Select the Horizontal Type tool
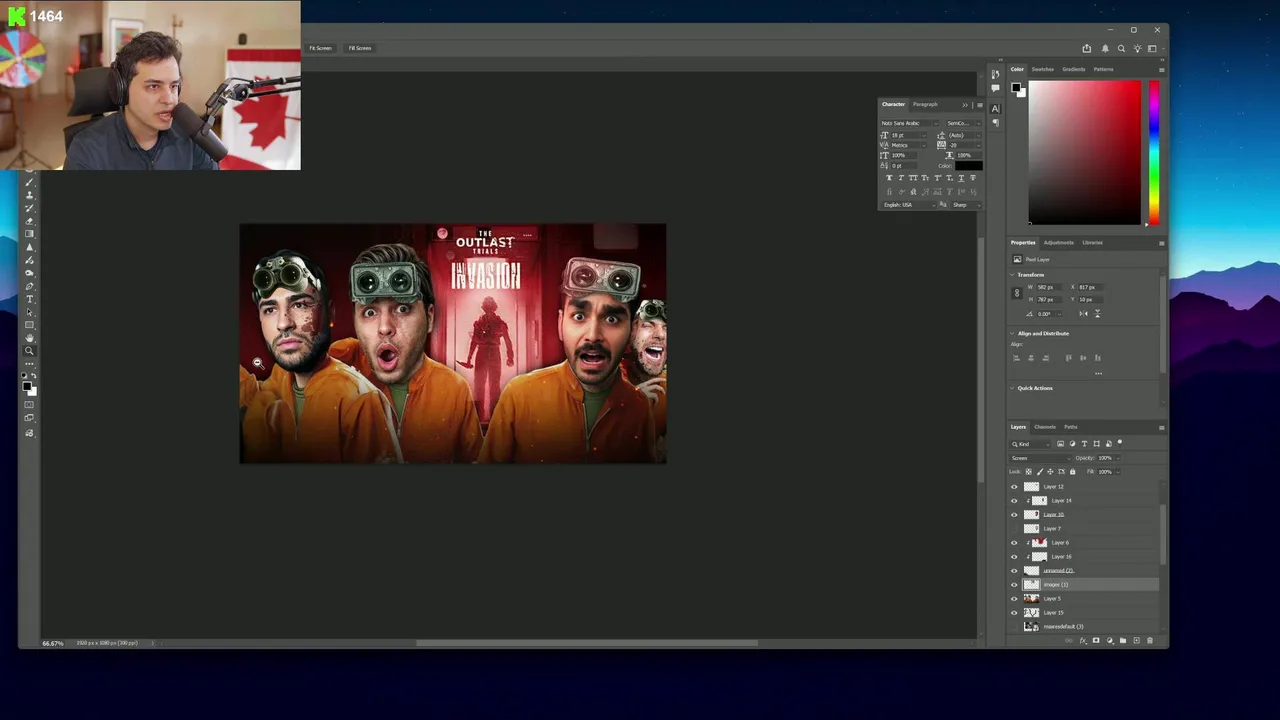This screenshot has height=720, width=1280. [x=29, y=299]
